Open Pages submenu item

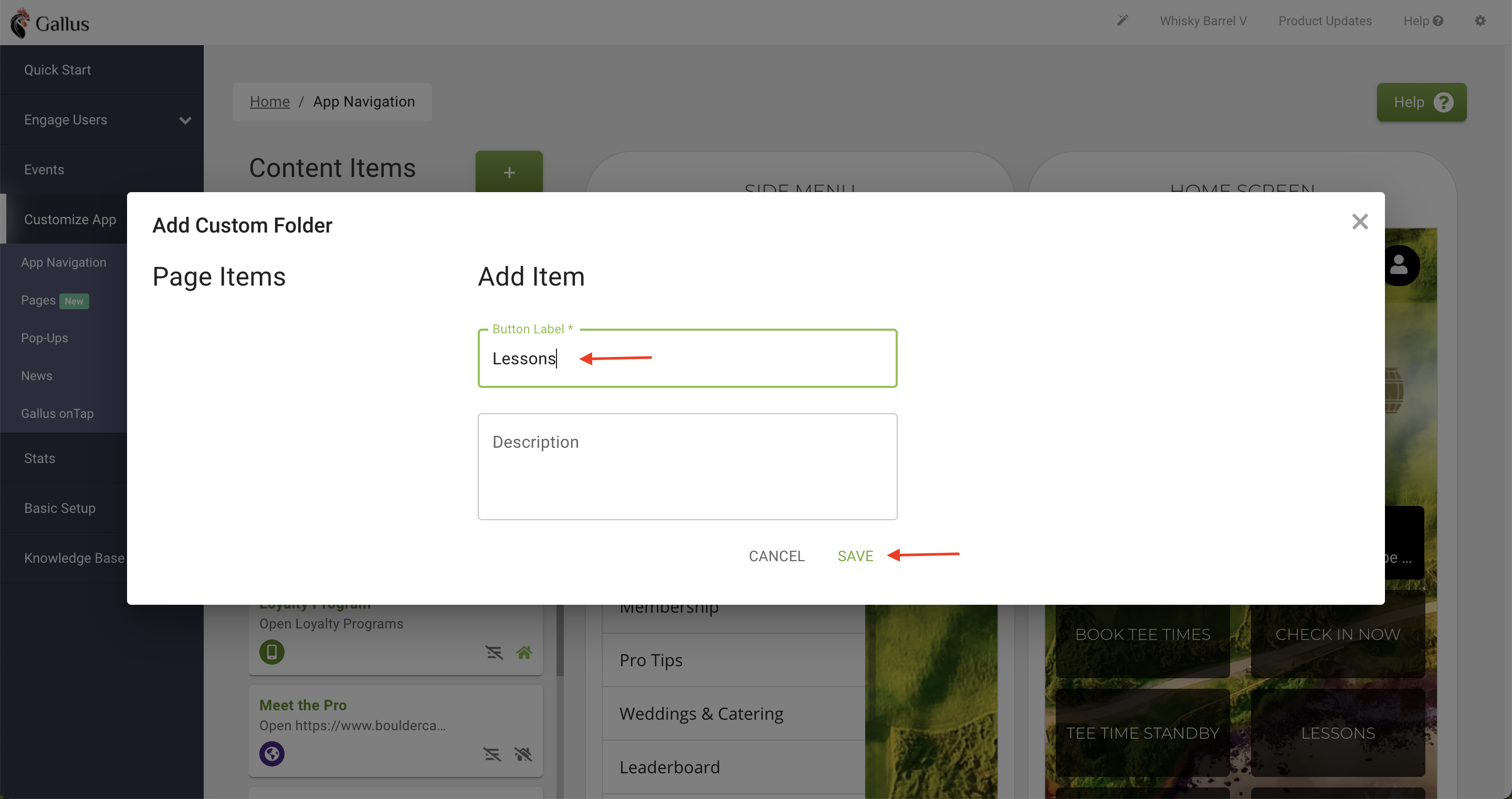pyautogui.click(x=38, y=301)
